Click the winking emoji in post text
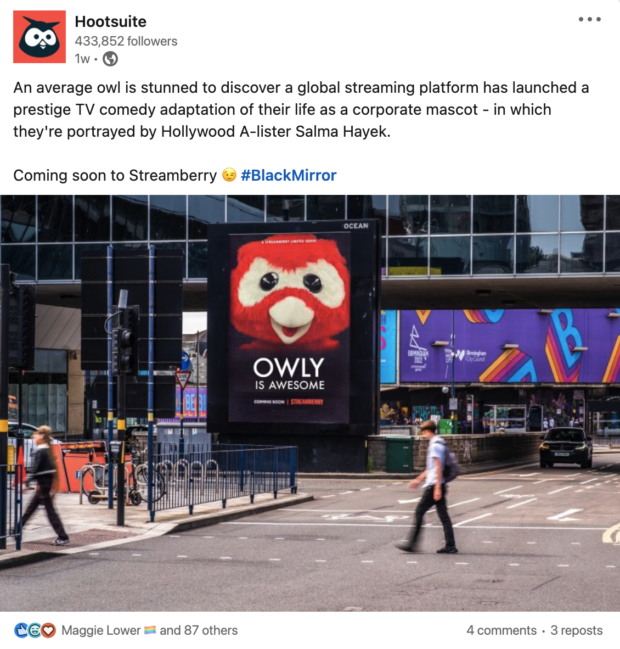 click(x=229, y=175)
